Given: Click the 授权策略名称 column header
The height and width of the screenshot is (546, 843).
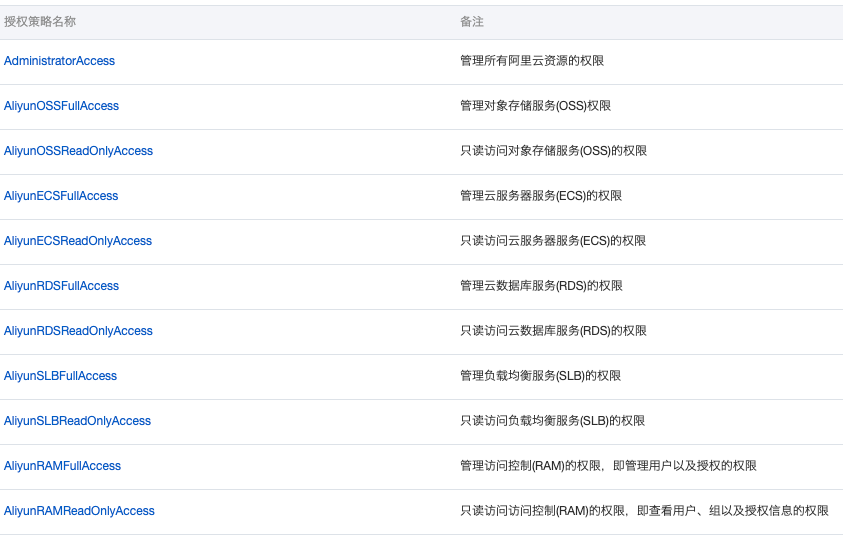Looking at the screenshot, I should [x=40, y=21].
